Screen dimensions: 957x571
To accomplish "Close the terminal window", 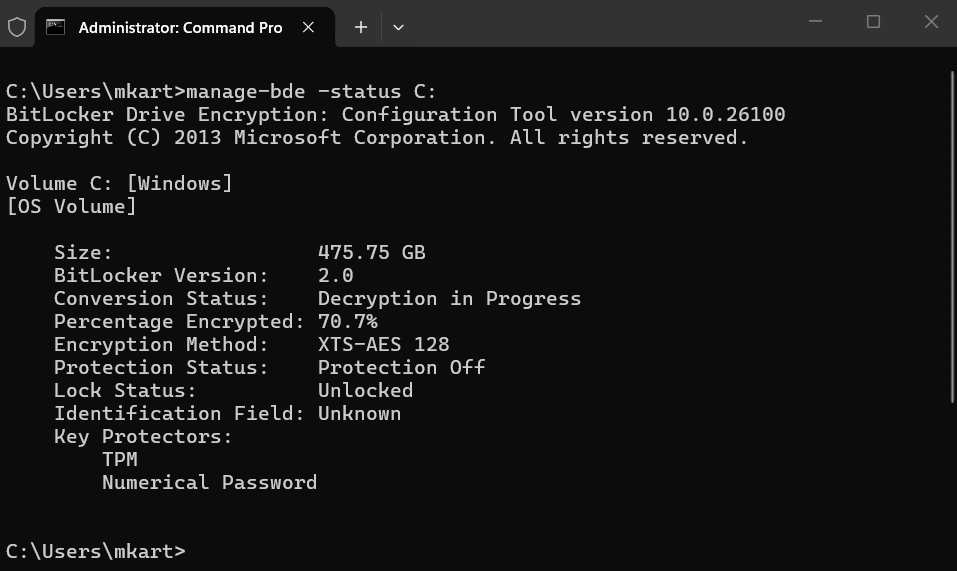I will [x=931, y=22].
